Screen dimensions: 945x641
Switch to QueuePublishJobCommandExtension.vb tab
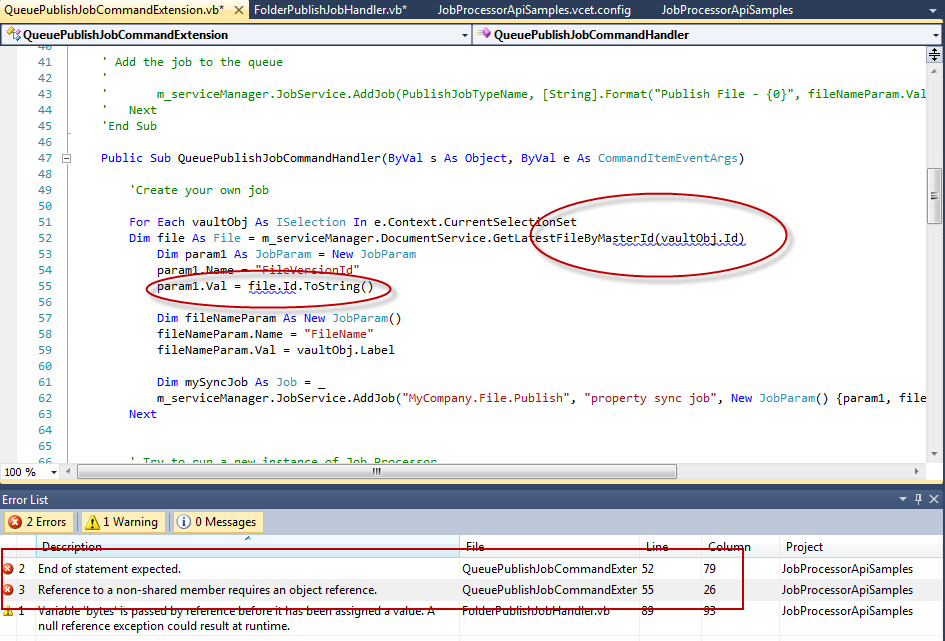point(115,10)
